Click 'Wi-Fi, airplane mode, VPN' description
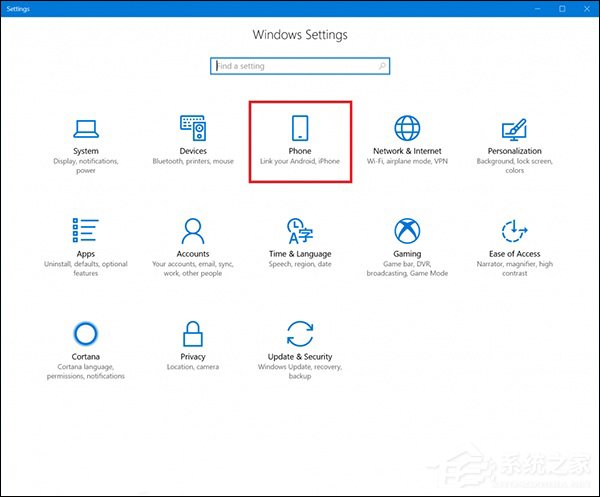The width and height of the screenshot is (600, 497). coord(407,161)
